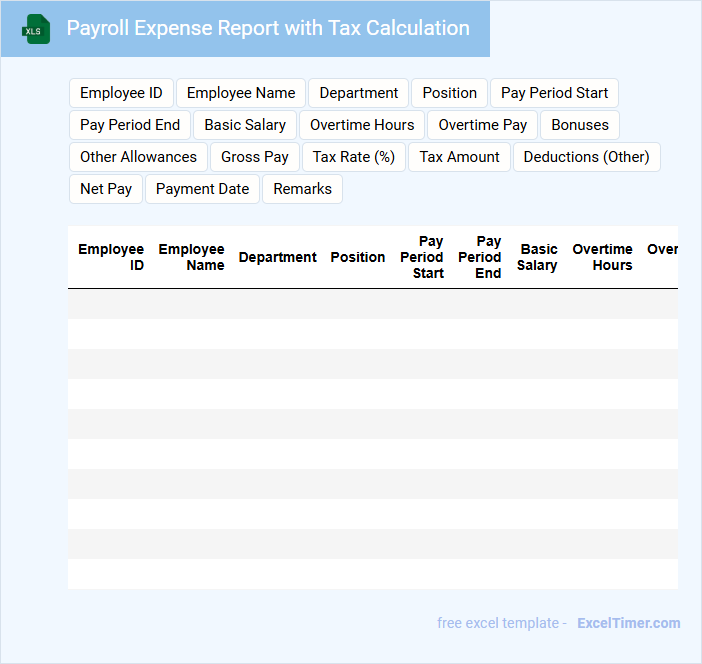Select the Gross Pay tag
702x664 pixels.
[x=255, y=157]
